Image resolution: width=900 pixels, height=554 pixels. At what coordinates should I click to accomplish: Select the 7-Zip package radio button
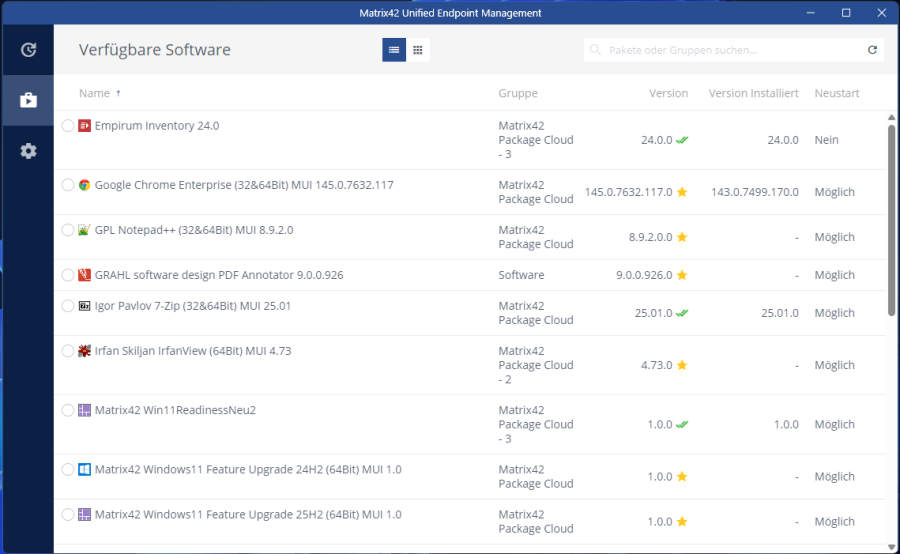point(68,306)
